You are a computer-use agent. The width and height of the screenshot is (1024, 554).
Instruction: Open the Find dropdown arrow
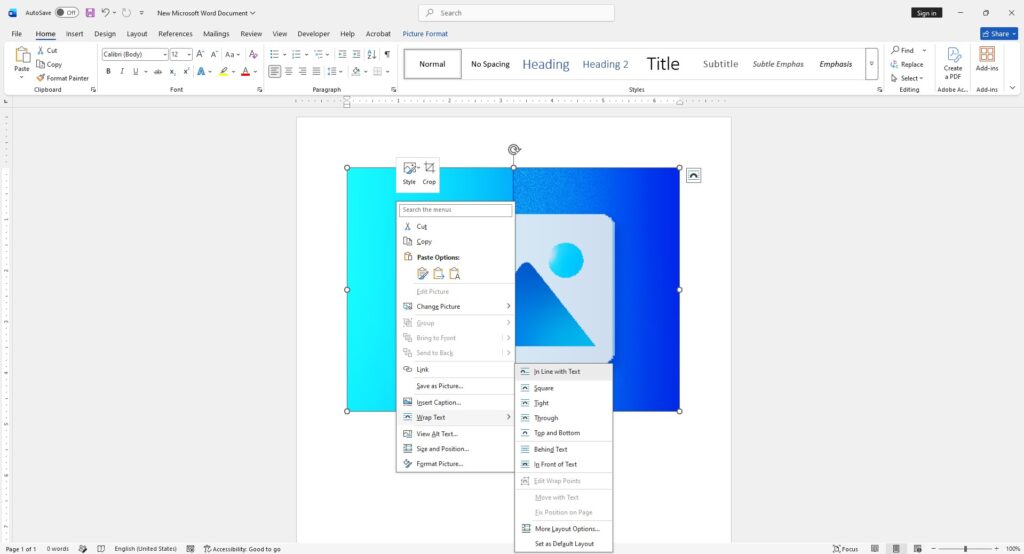(924, 50)
